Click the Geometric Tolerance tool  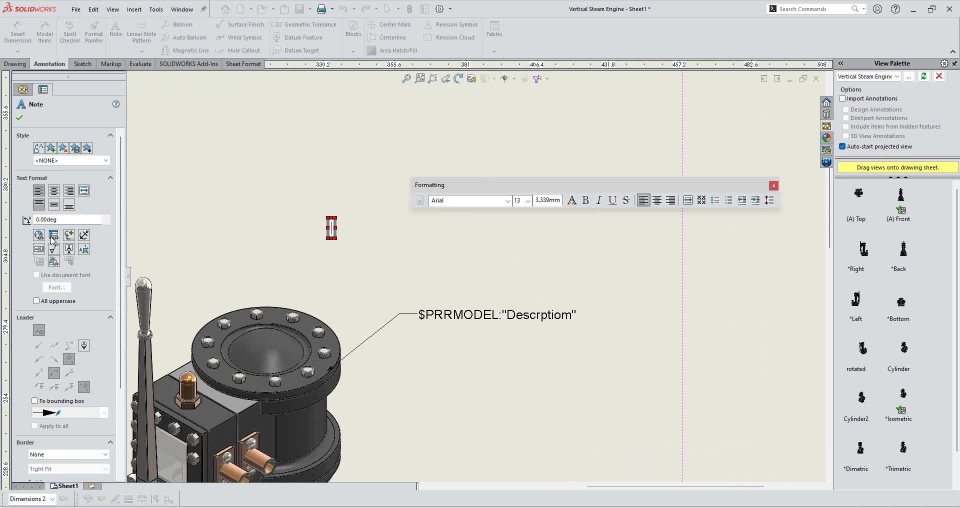tap(304, 24)
